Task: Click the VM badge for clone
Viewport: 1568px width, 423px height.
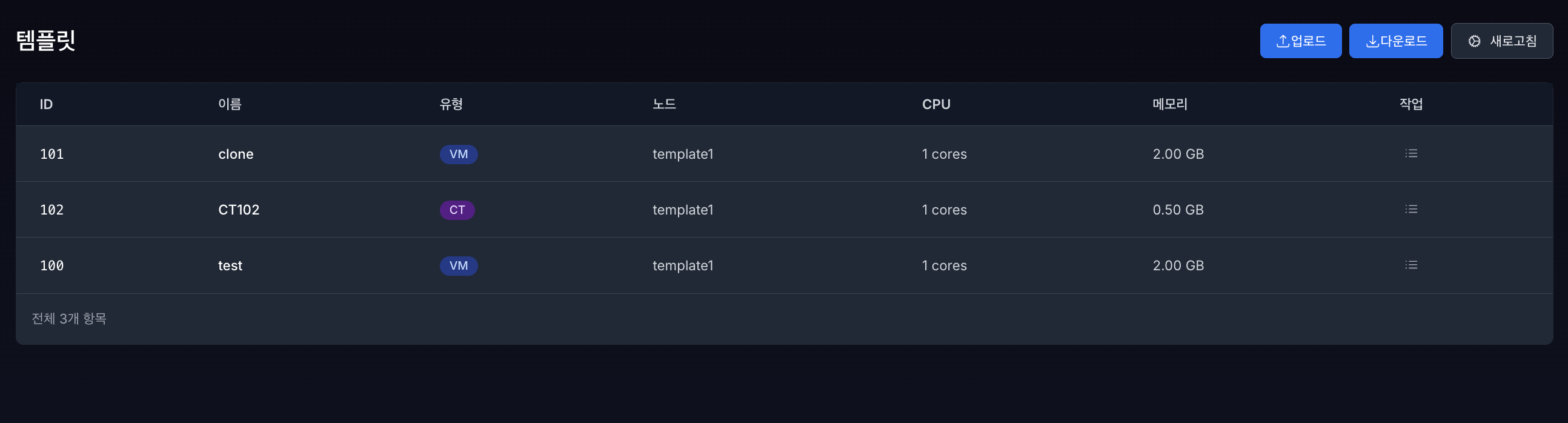Action: click(459, 154)
